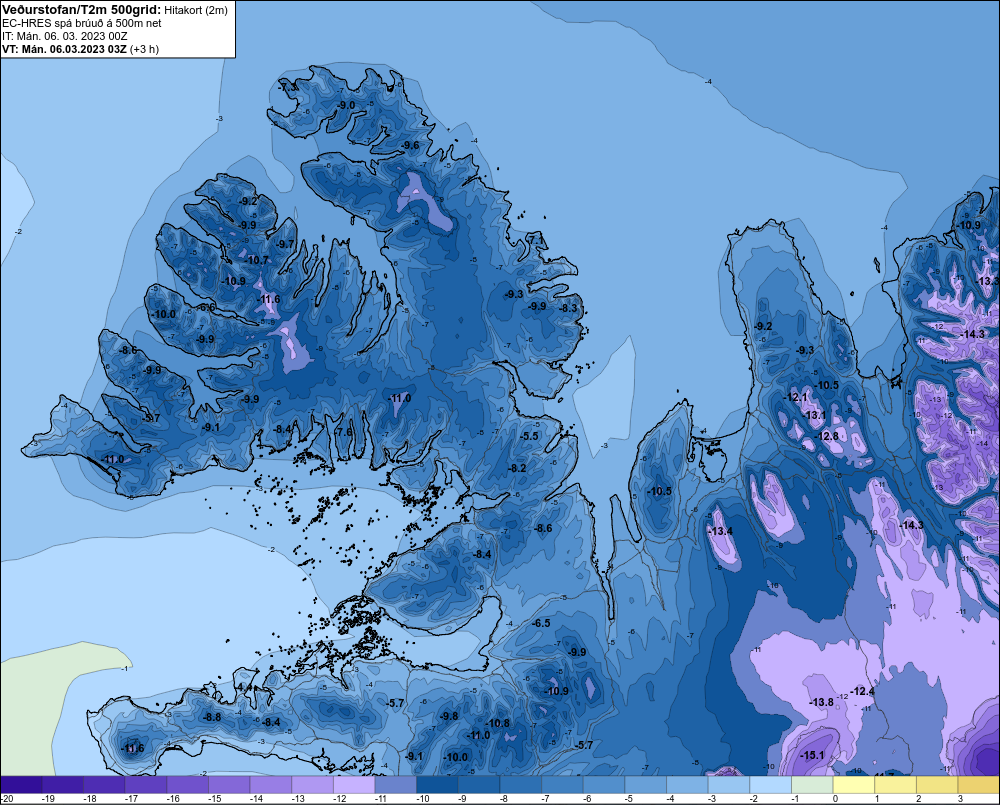1000x805 pixels.
Task: Click the pale green swatch between -1 and 0
Action: pos(812,784)
